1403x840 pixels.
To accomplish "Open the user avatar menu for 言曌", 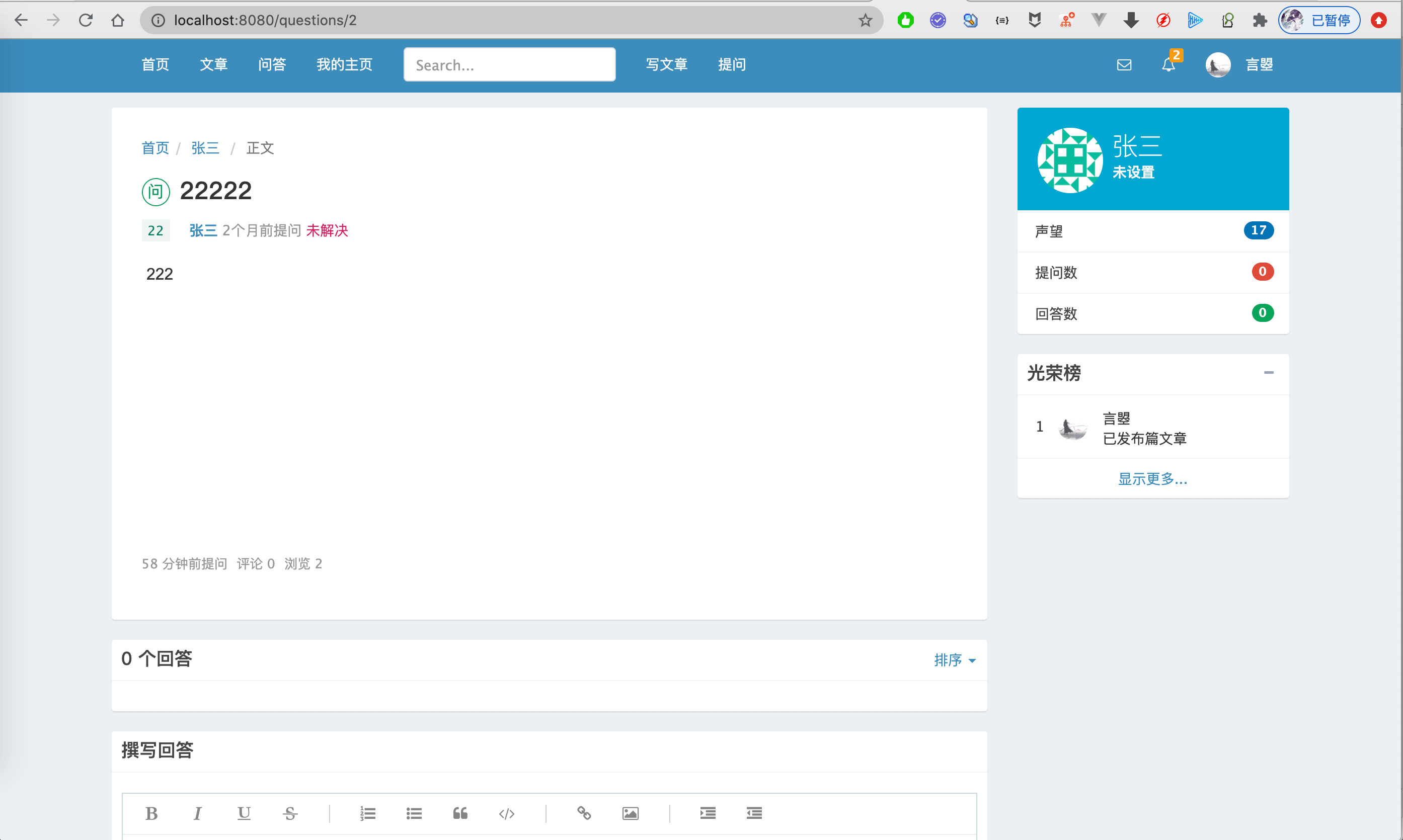I will coord(1218,64).
